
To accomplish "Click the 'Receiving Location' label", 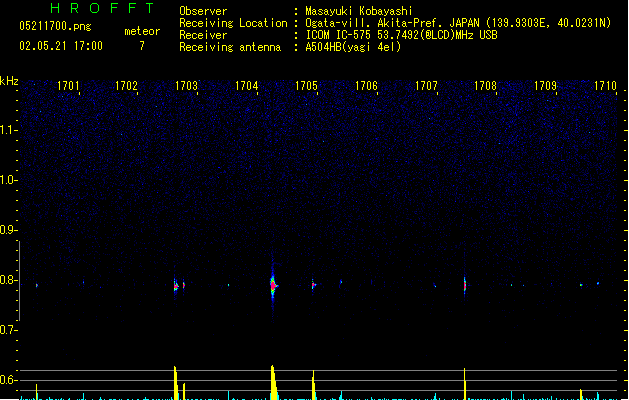I will (233, 23).
